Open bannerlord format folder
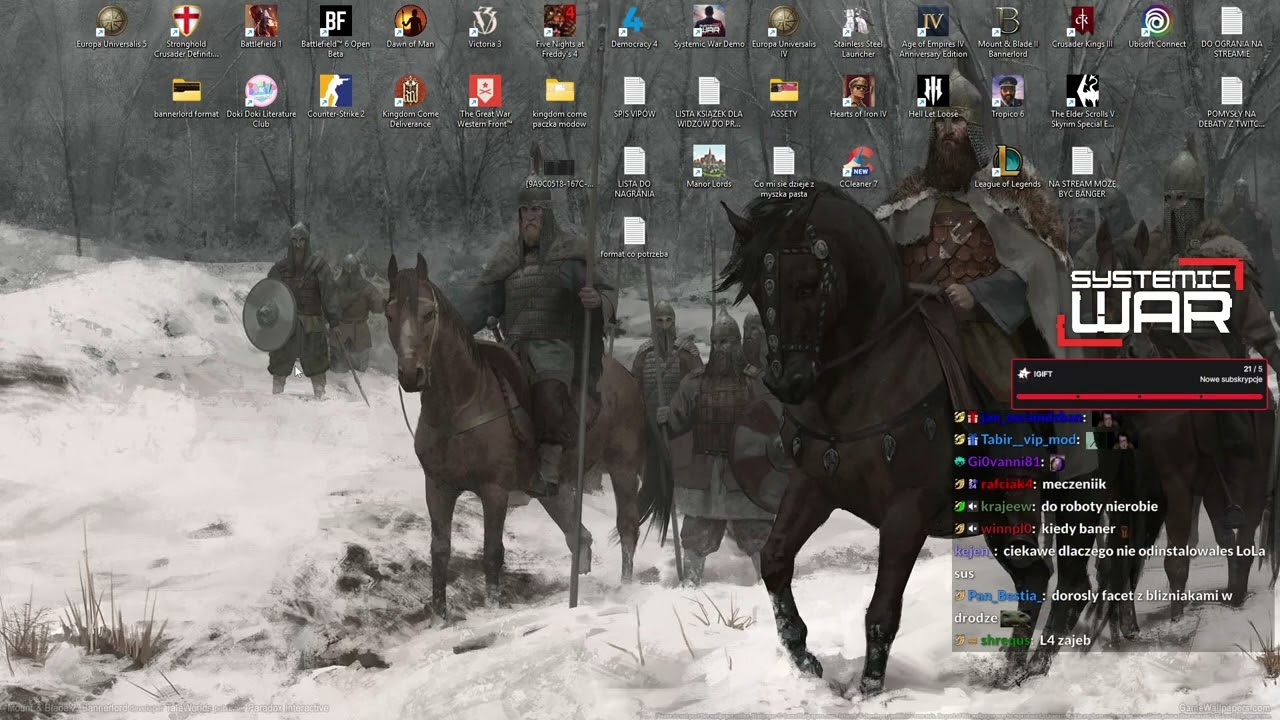 click(x=186, y=97)
